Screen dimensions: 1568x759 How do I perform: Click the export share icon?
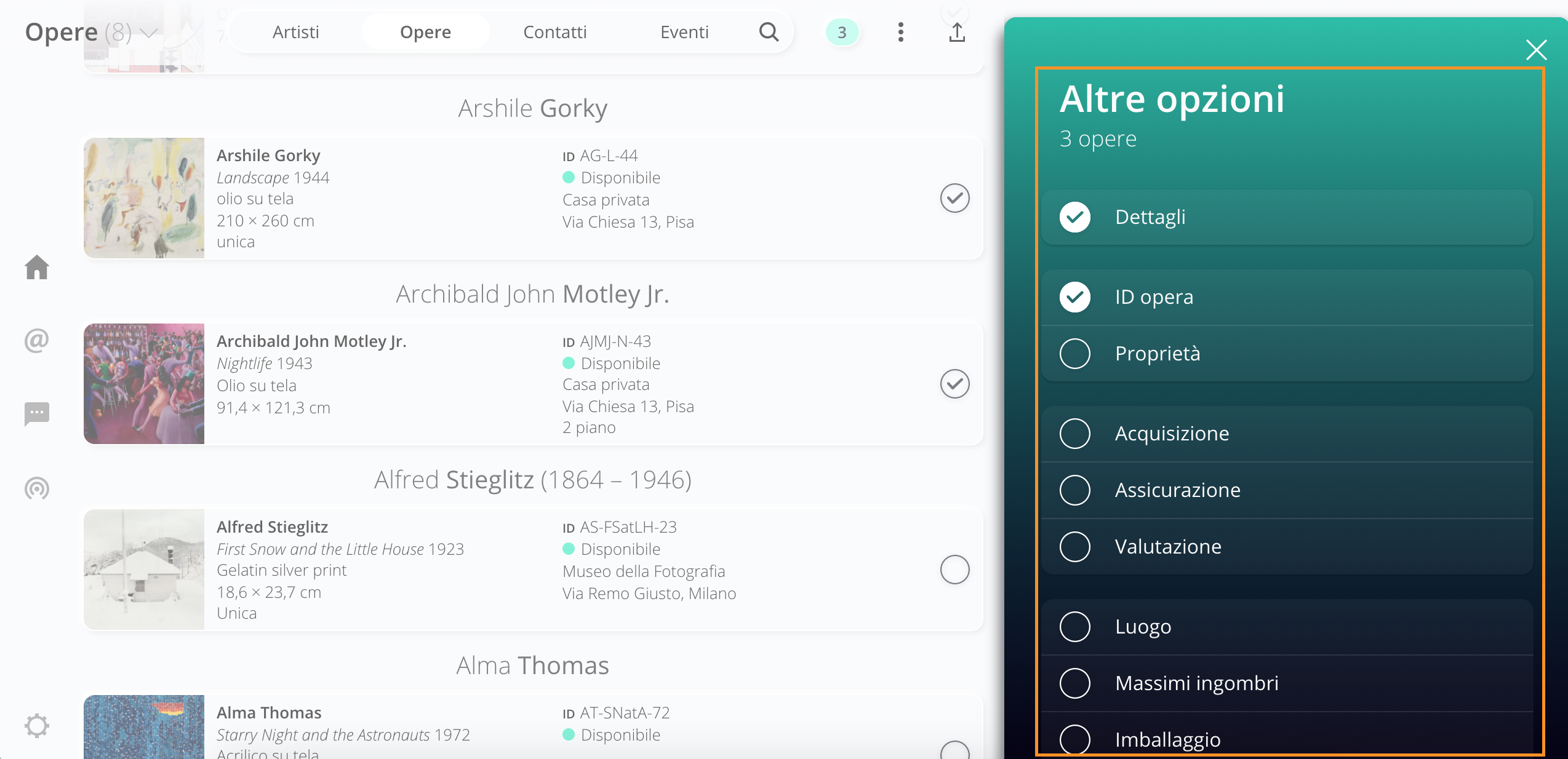[957, 32]
